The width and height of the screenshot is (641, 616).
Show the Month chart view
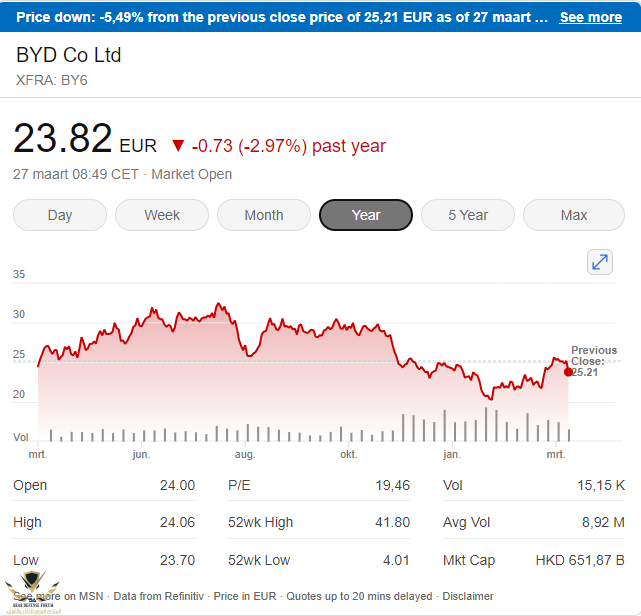[x=264, y=215]
